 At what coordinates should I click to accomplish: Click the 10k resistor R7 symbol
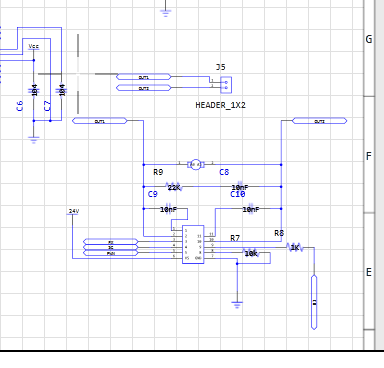point(250,253)
